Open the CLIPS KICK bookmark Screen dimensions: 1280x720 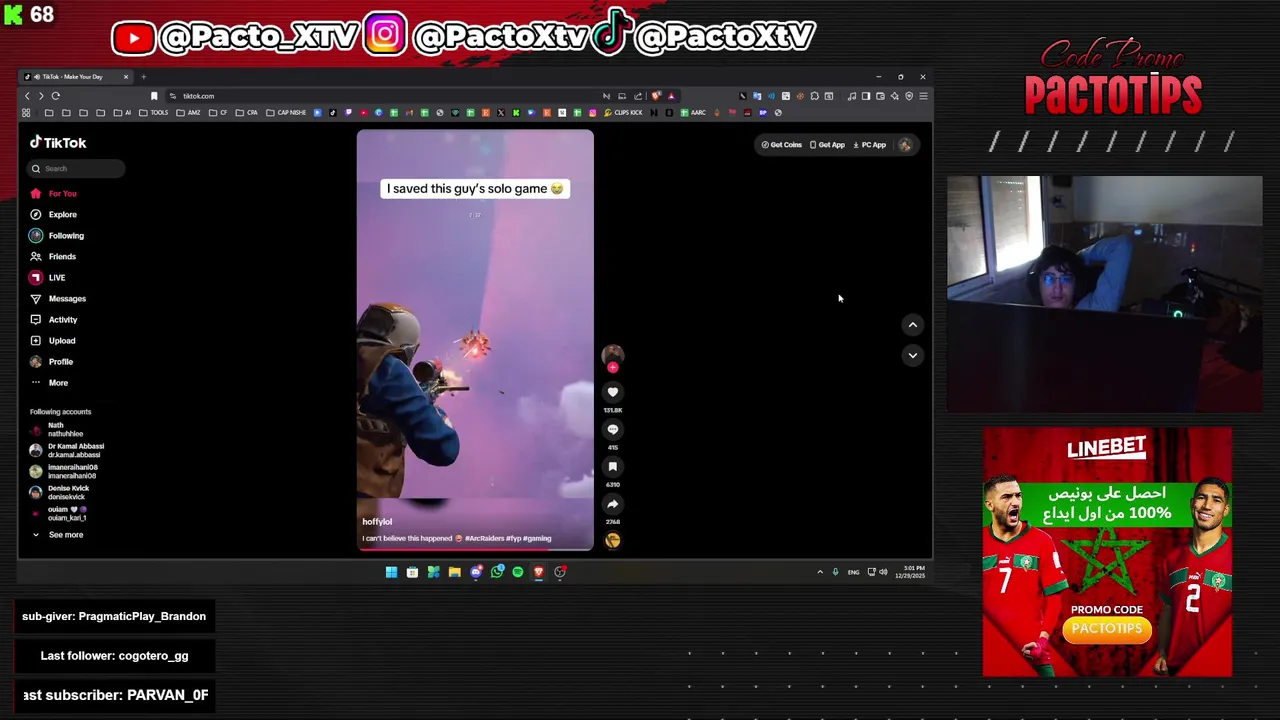[x=624, y=112]
